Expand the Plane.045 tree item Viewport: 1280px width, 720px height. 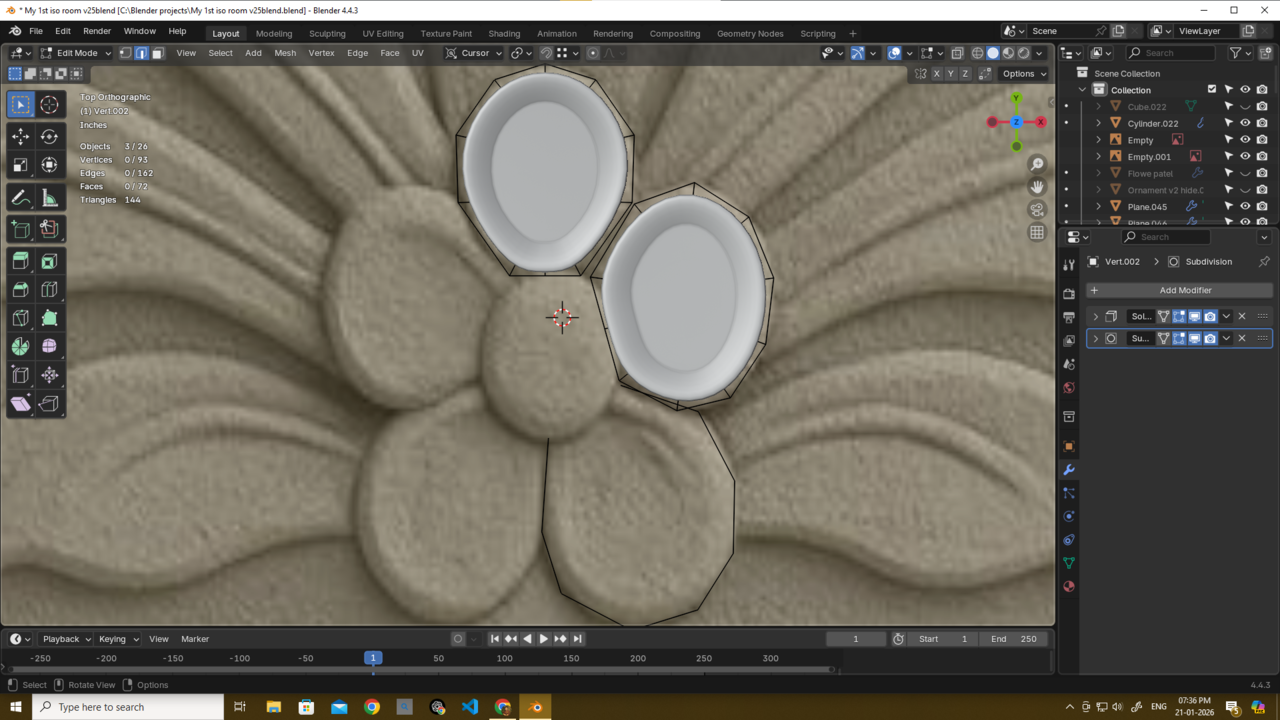(1099, 207)
